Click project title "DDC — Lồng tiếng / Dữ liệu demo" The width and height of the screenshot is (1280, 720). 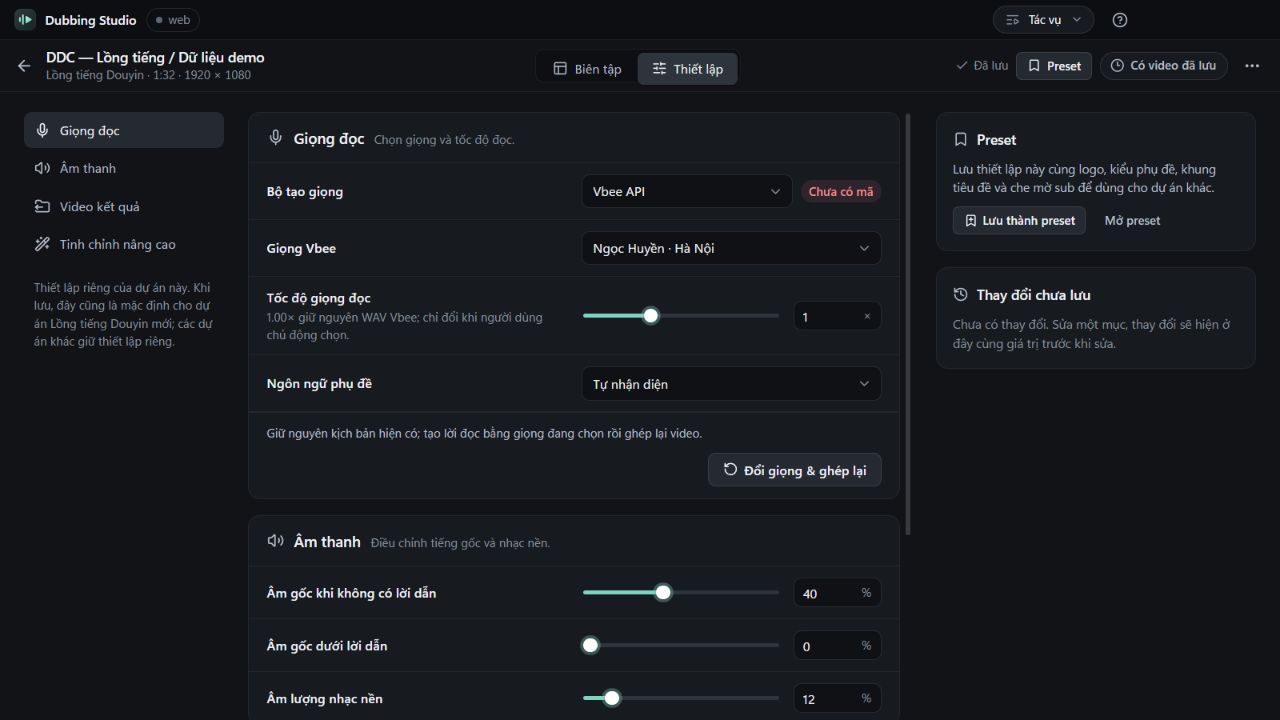155,57
